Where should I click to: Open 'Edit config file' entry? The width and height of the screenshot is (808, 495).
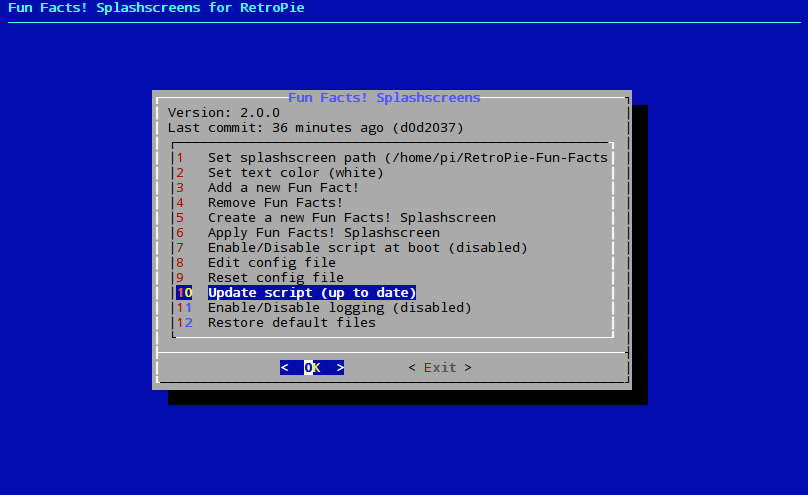pyautogui.click(x=256, y=262)
